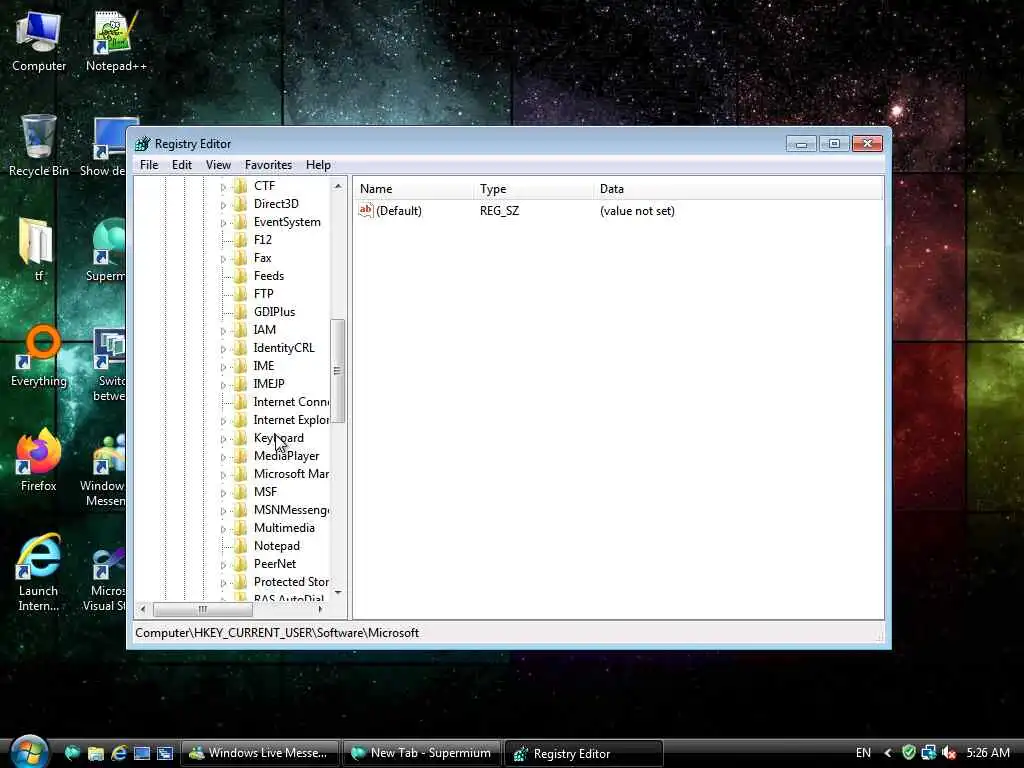Image resolution: width=1024 pixels, height=768 pixels.
Task: Select the Microsoft Visual Studio desktop shortcut
Action: pyautogui.click(x=104, y=578)
